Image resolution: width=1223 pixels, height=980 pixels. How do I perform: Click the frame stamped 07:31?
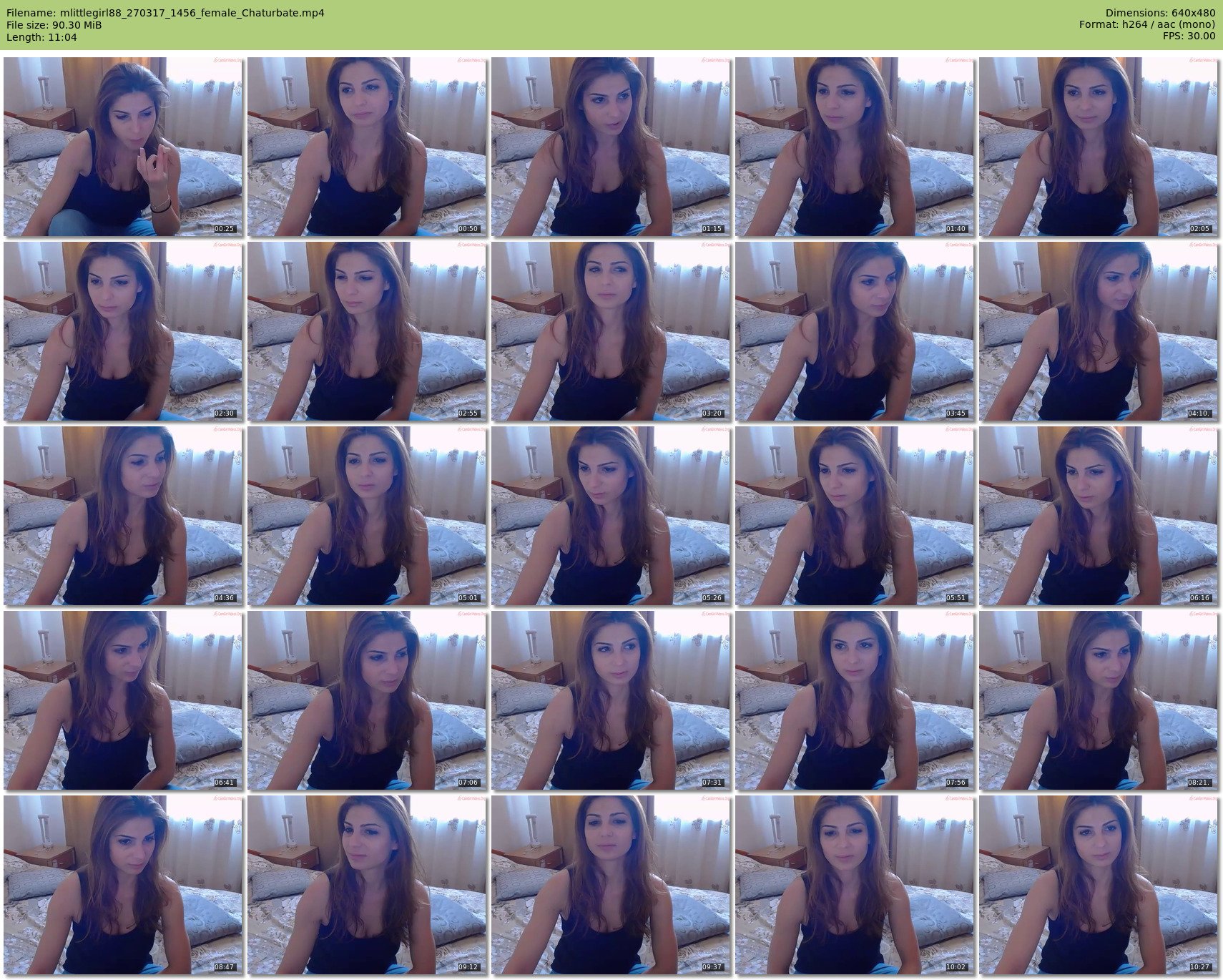pyautogui.click(x=610, y=700)
